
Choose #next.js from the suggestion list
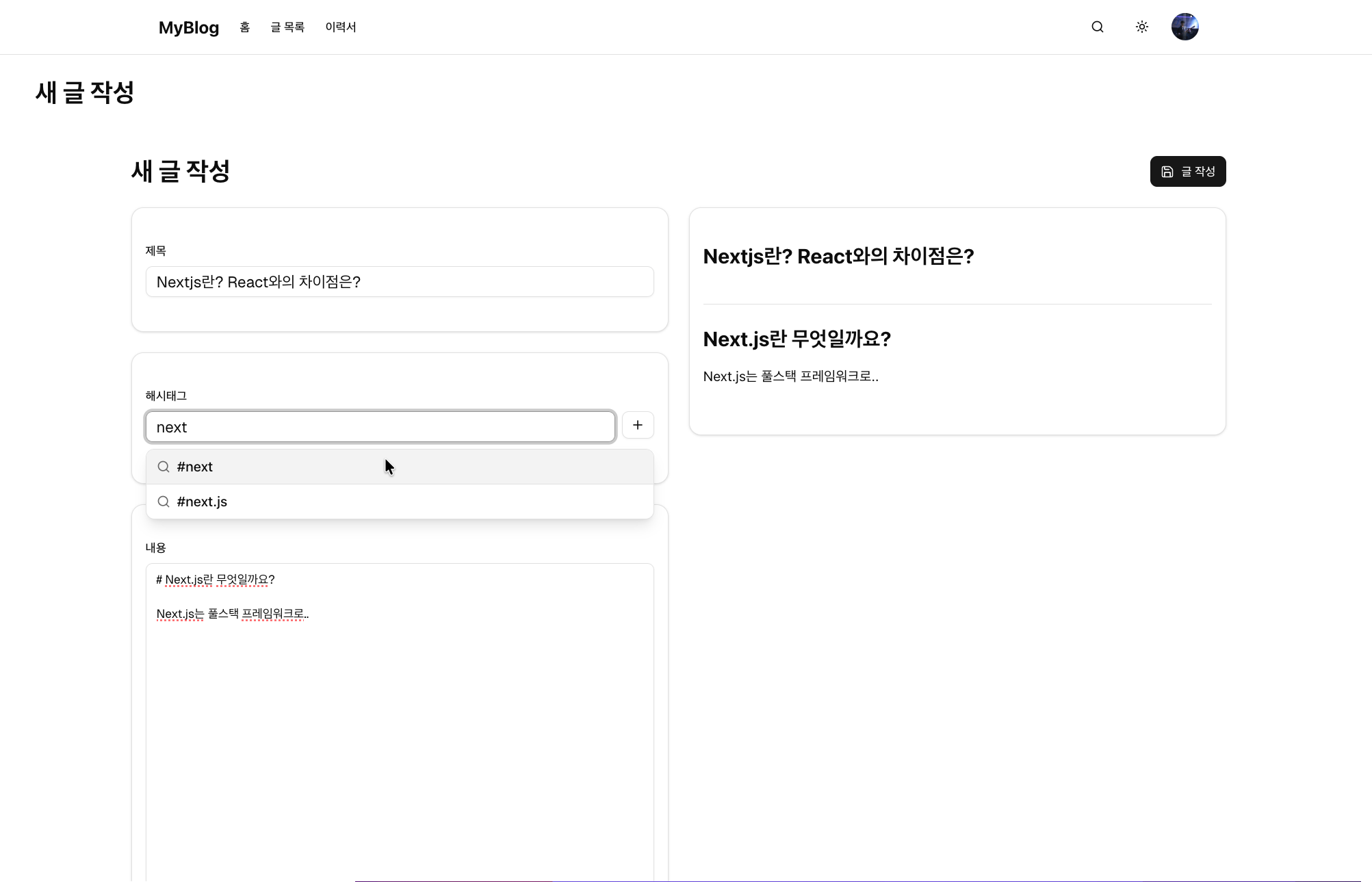(400, 502)
